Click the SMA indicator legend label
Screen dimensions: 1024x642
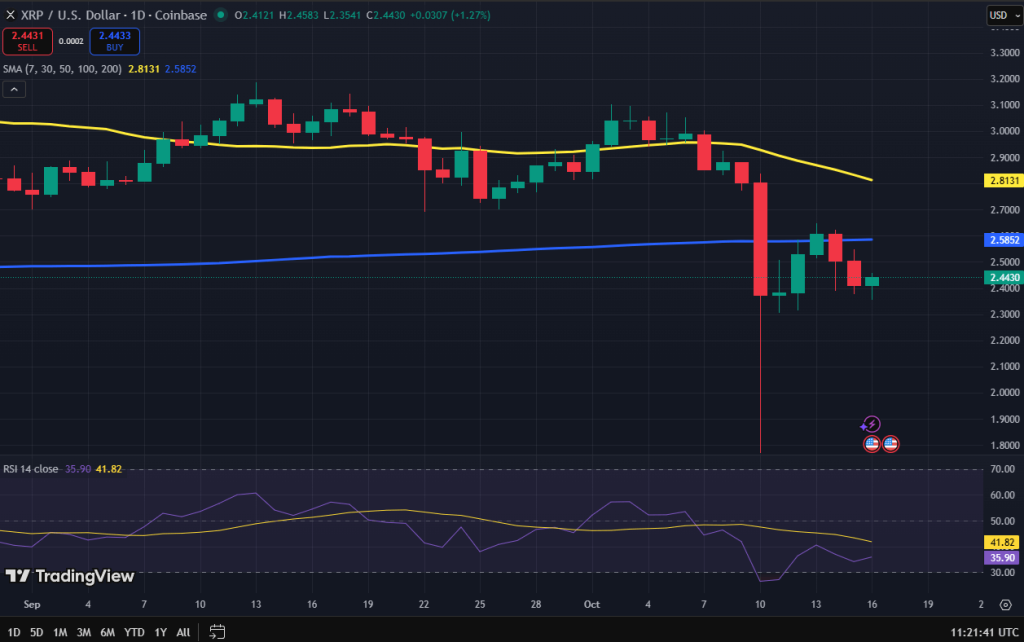60,68
